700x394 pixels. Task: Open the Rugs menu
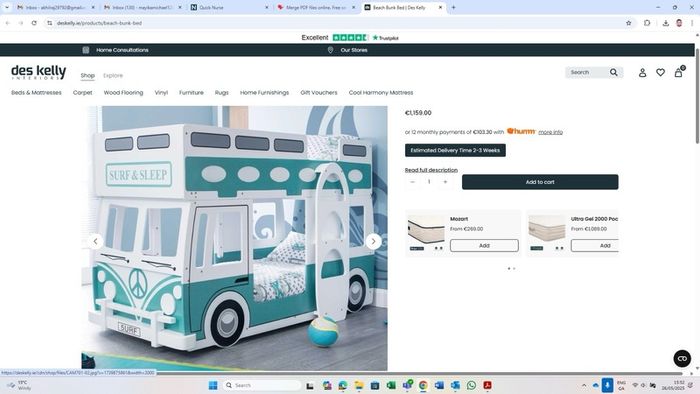pos(221,93)
